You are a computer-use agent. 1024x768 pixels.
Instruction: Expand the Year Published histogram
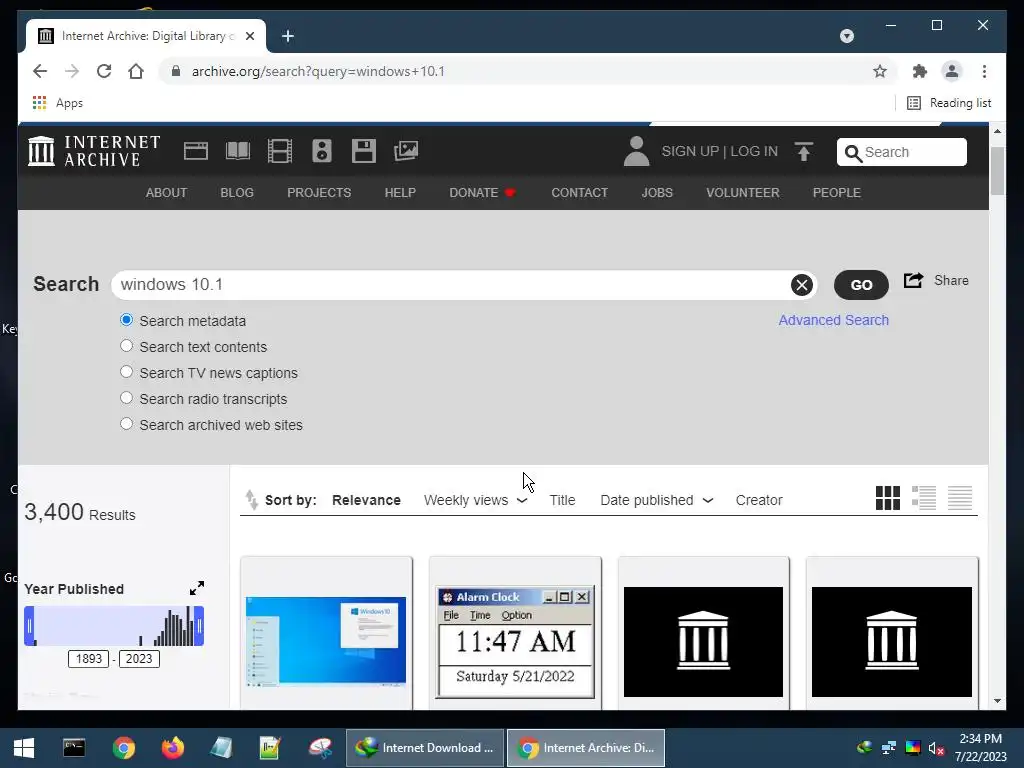pyautogui.click(x=197, y=588)
